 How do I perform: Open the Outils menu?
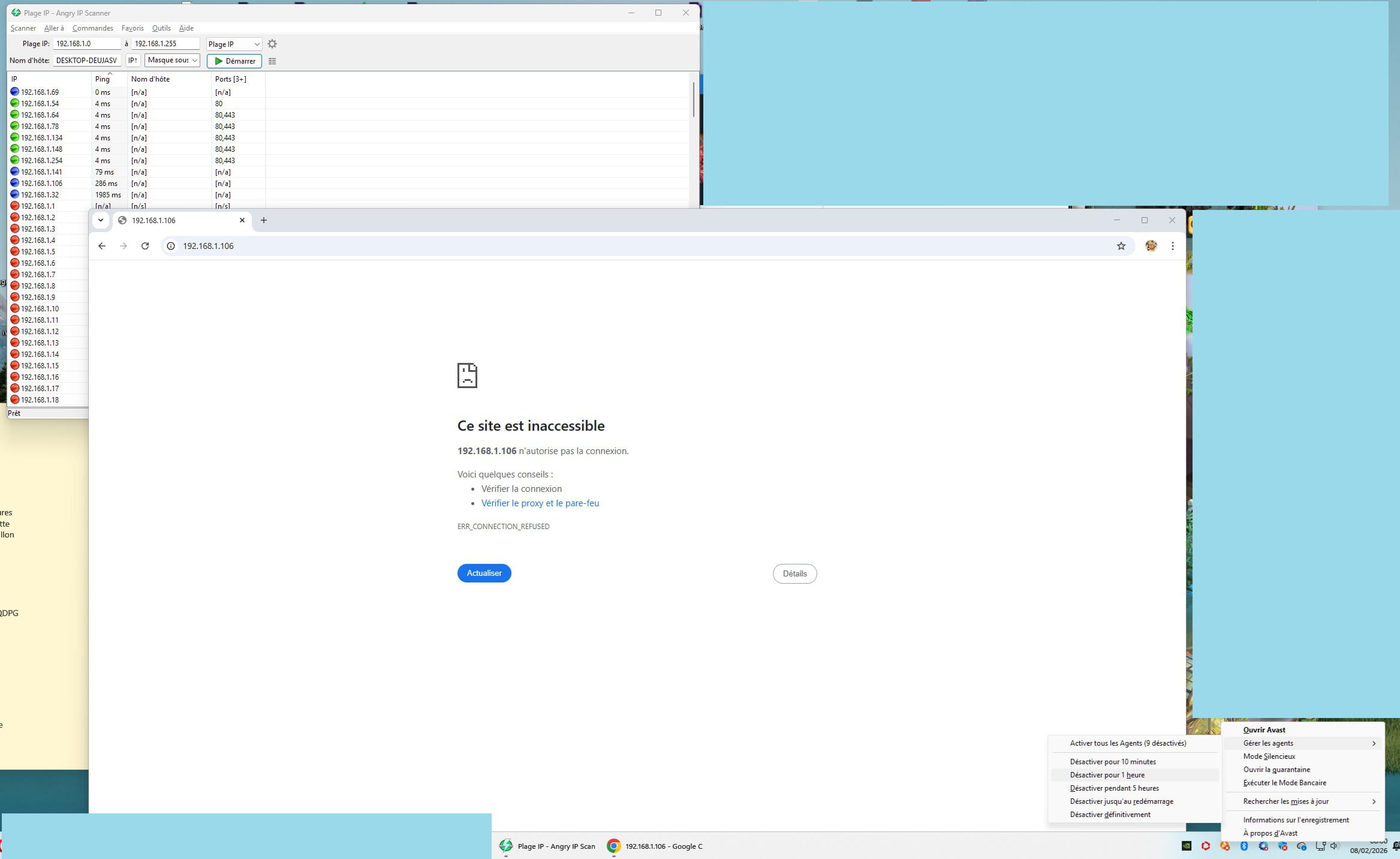point(161,28)
